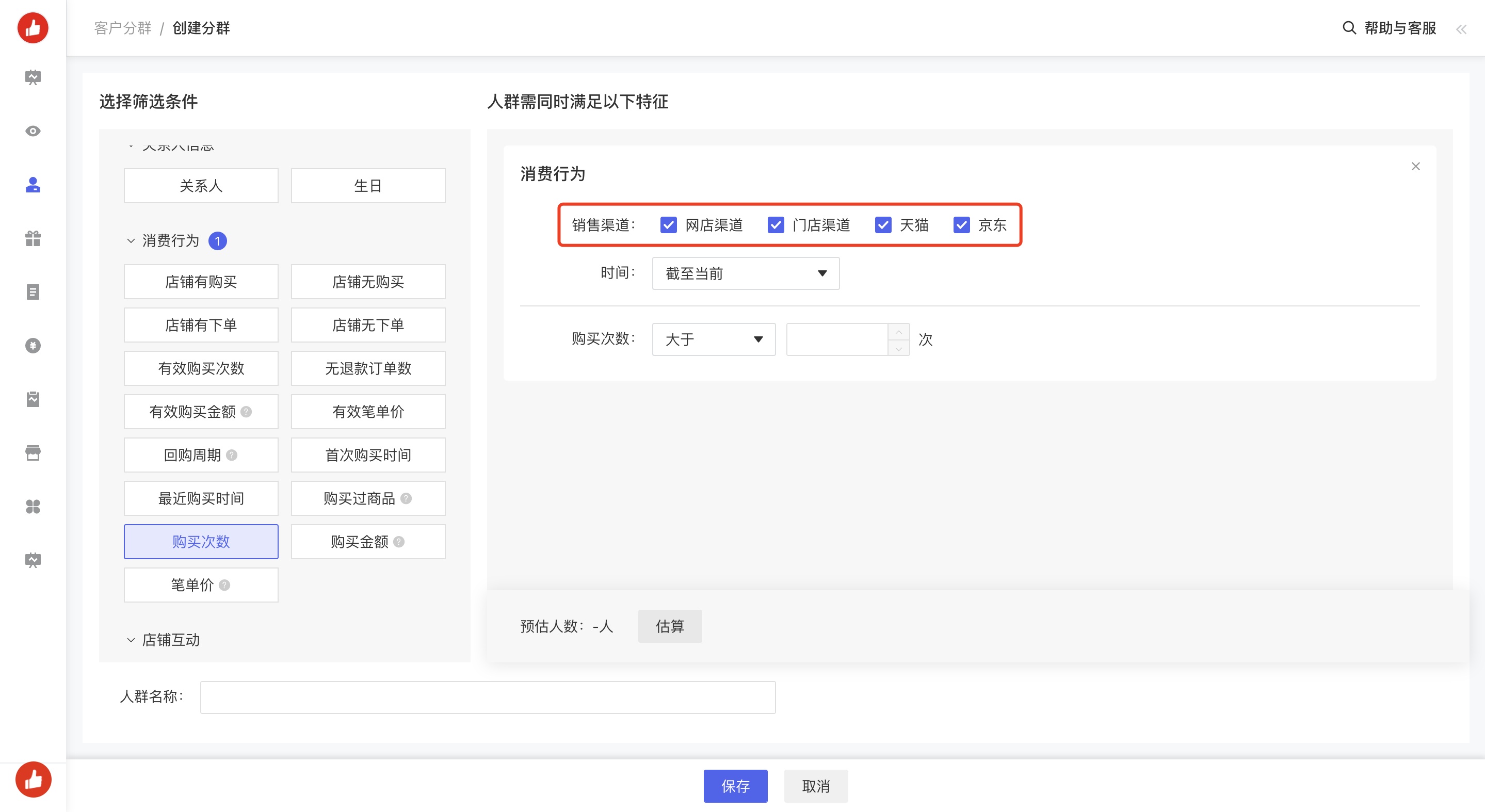1485x812 pixels.
Task: Click the 取消 cancel button
Action: [x=816, y=786]
